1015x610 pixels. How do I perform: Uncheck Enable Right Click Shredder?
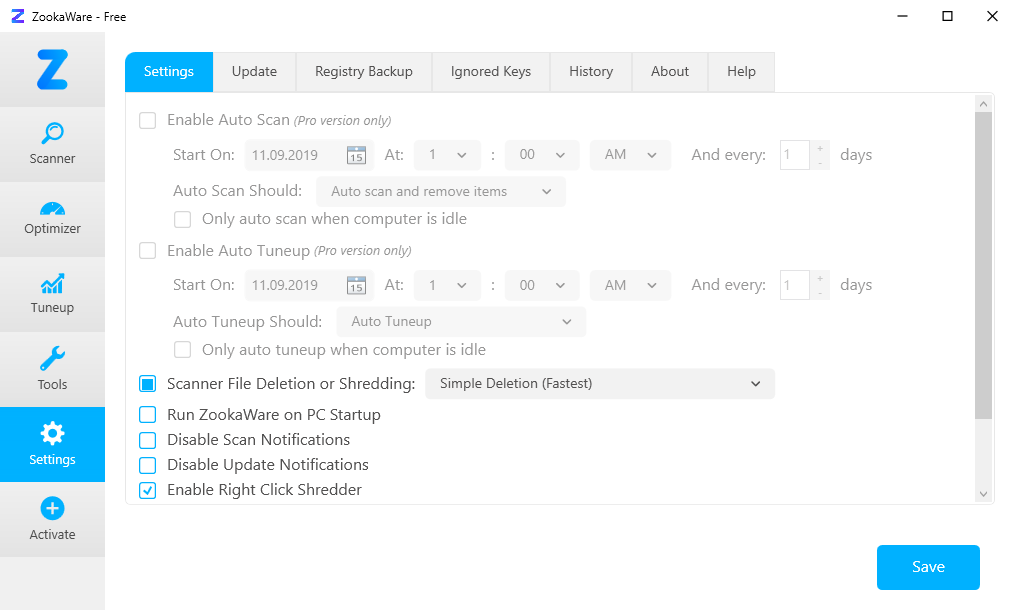[x=148, y=490]
